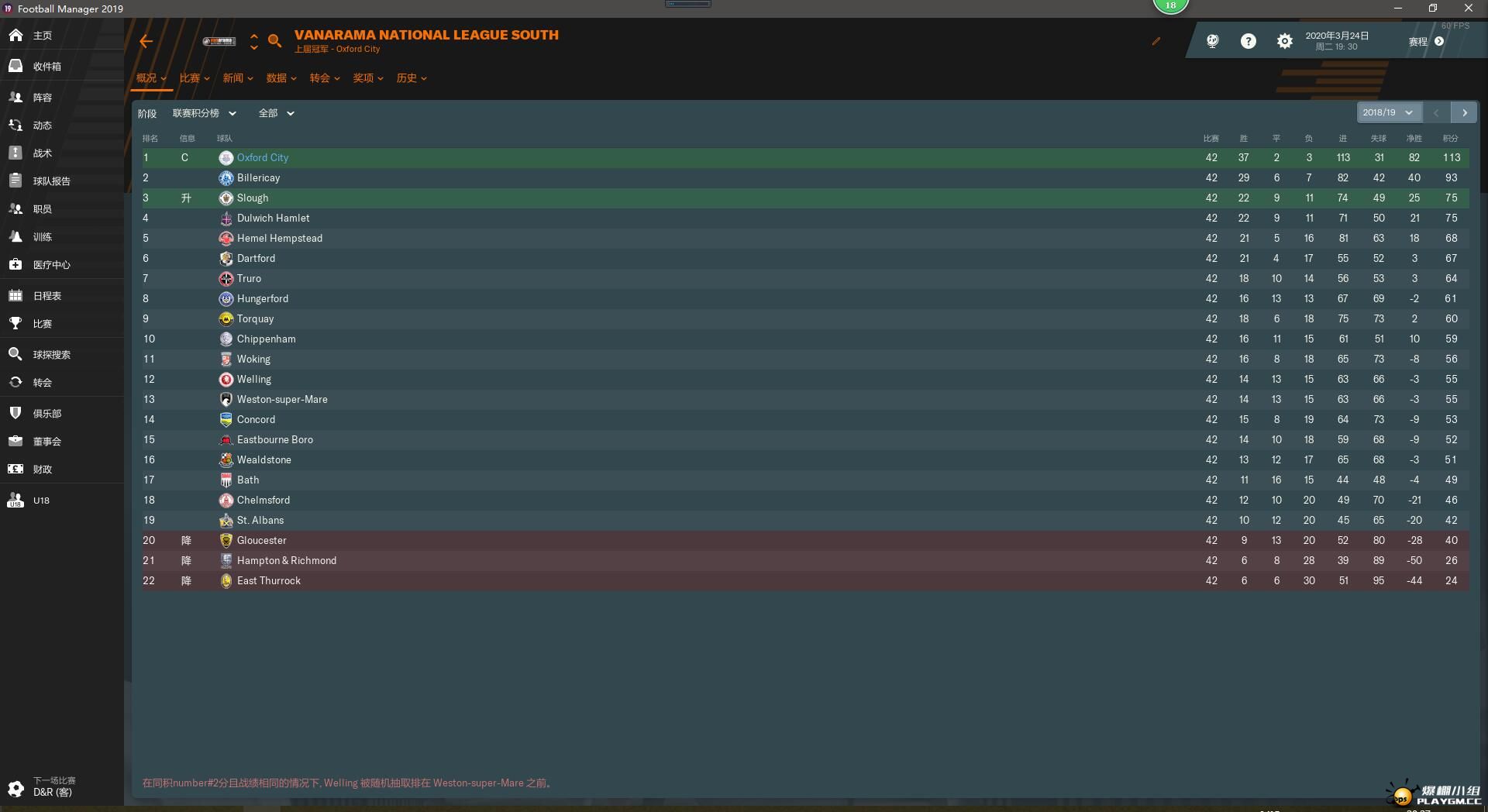
Task: Open the 球队报告 team report icon
Action: point(15,181)
